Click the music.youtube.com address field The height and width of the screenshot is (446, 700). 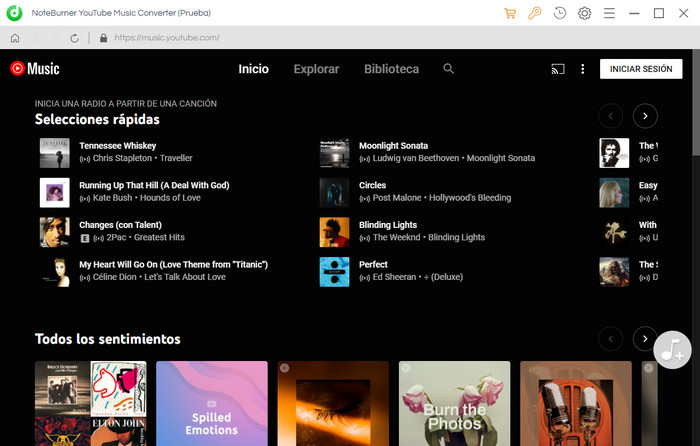point(167,38)
